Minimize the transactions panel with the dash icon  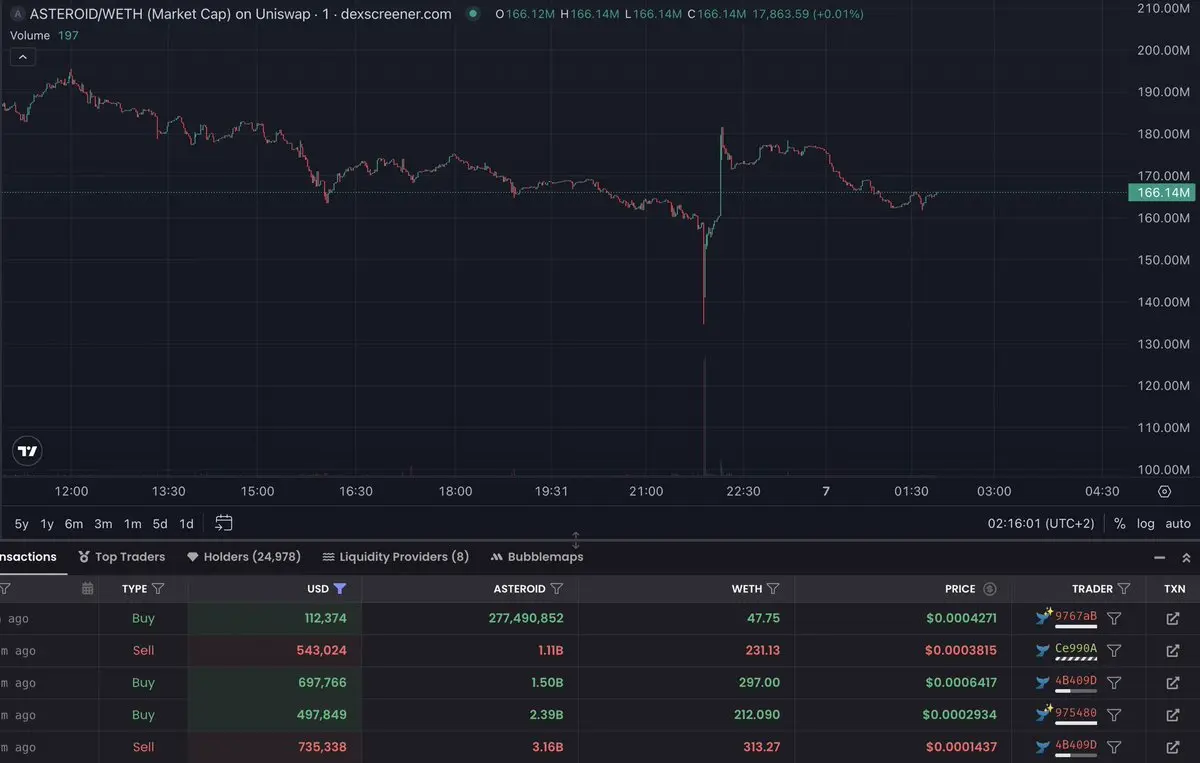pyautogui.click(x=1160, y=558)
